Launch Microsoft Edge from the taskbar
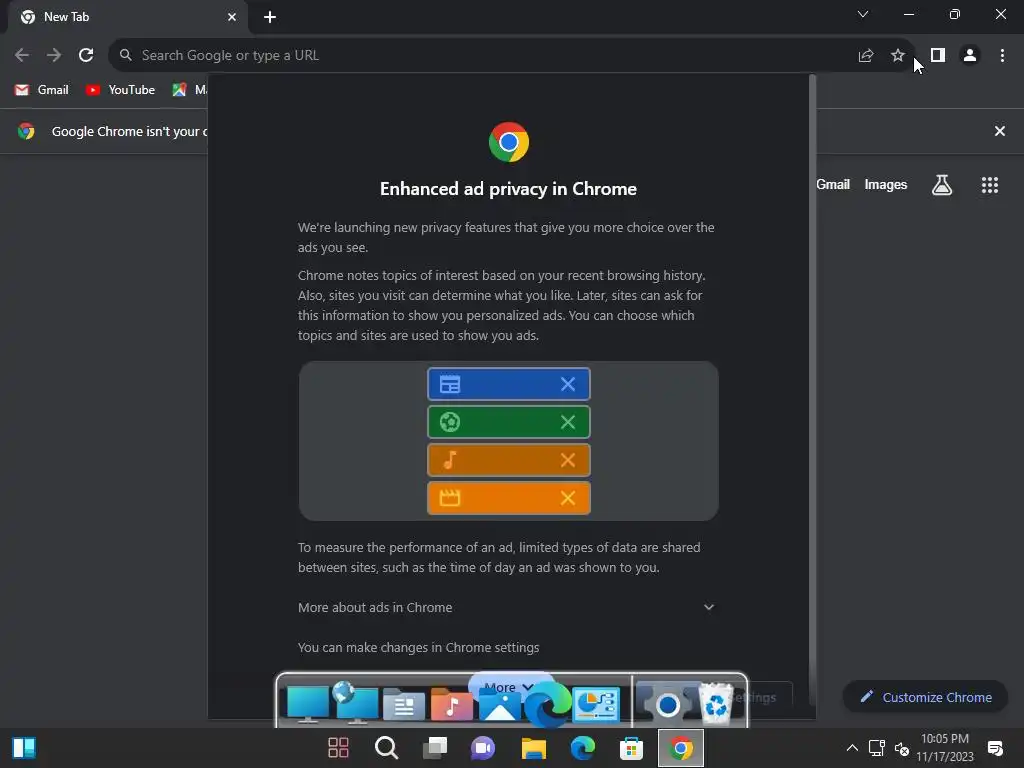The width and height of the screenshot is (1024, 768). coord(583,748)
